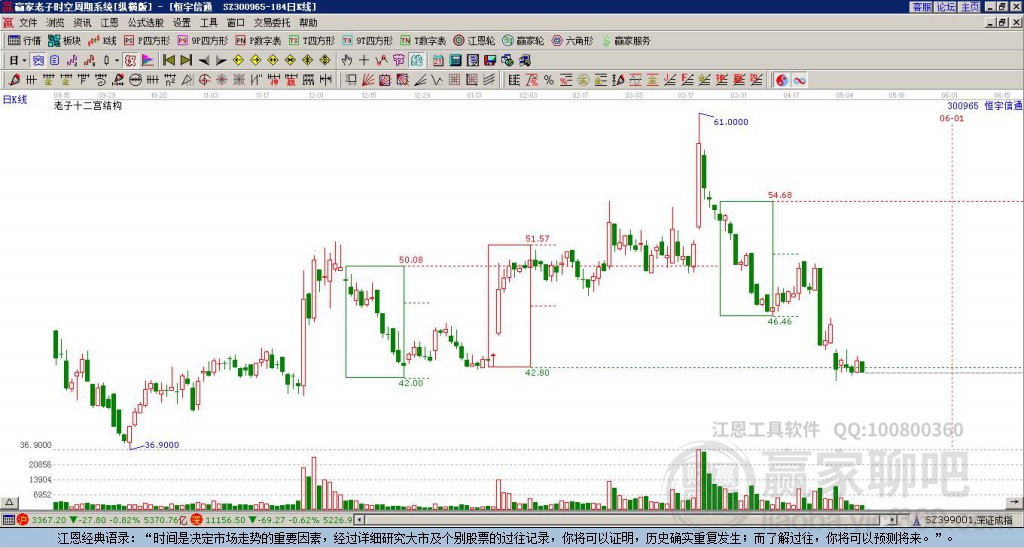Open the 赢家轮 tool
Image resolution: width=1024 pixels, height=548 pixels.
(x=523, y=40)
